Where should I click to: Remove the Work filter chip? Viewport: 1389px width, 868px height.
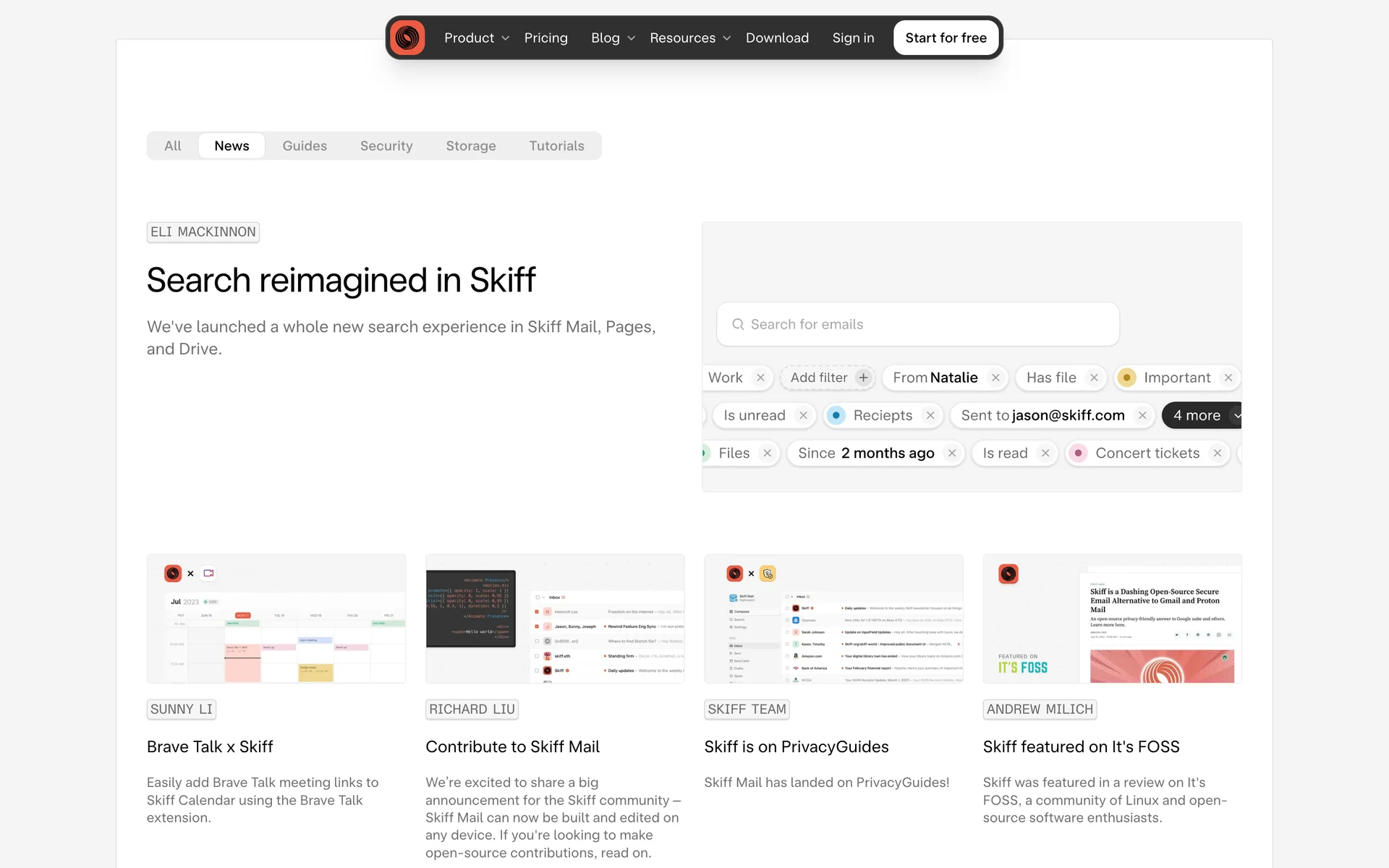pyautogui.click(x=760, y=378)
